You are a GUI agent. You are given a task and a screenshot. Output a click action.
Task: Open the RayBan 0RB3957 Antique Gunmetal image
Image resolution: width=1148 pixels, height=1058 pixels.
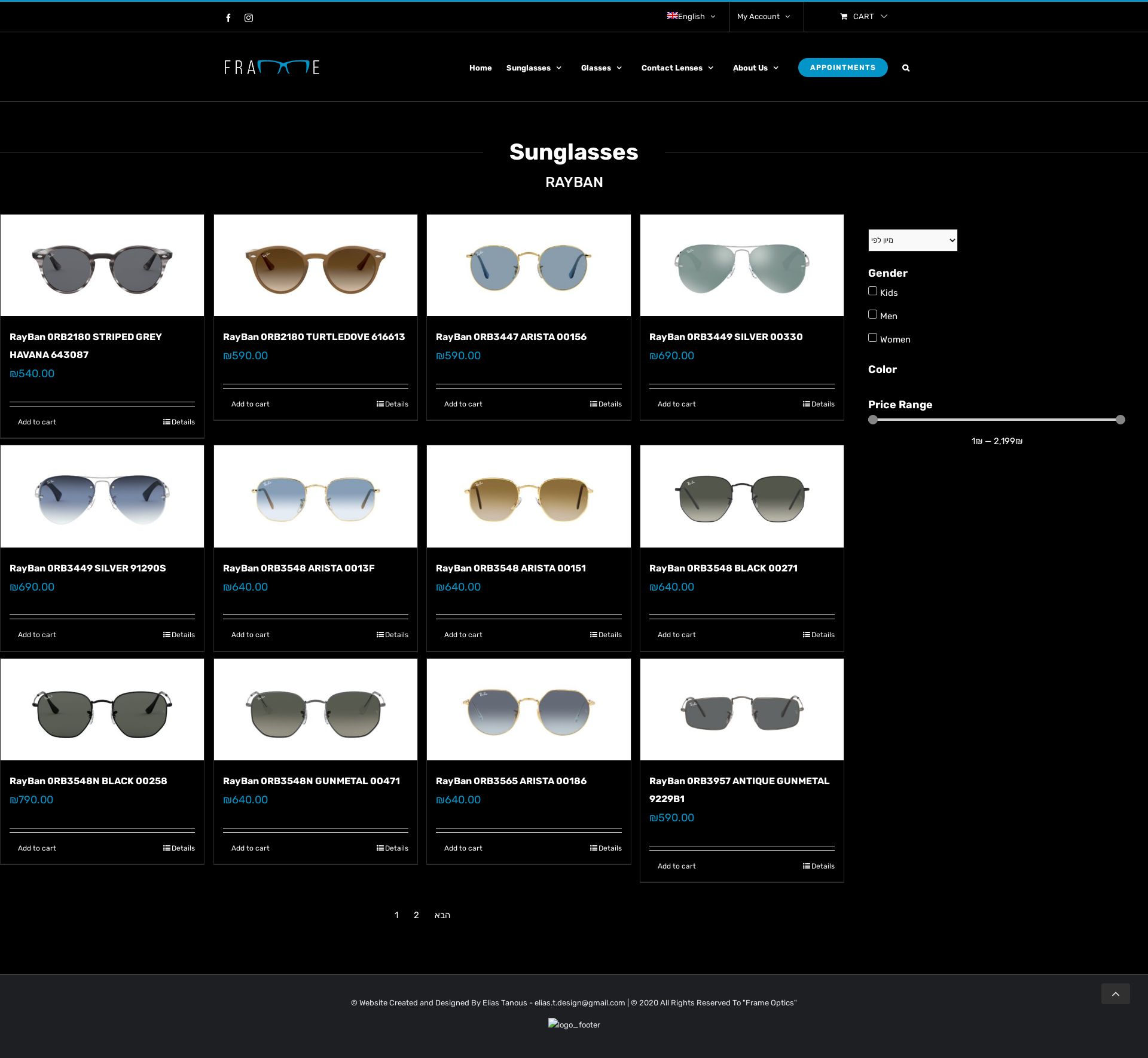pyautogui.click(x=742, y=710)
